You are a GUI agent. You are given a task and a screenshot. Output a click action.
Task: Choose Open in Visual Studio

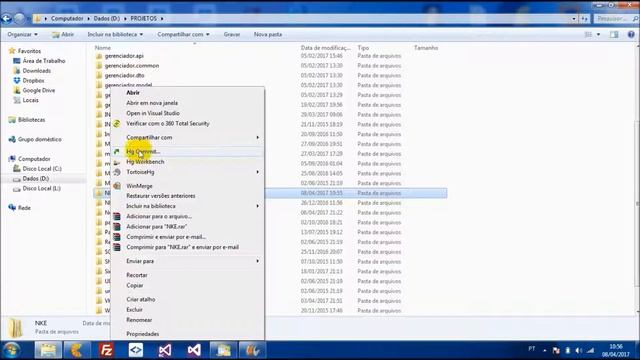coord(153,113)
